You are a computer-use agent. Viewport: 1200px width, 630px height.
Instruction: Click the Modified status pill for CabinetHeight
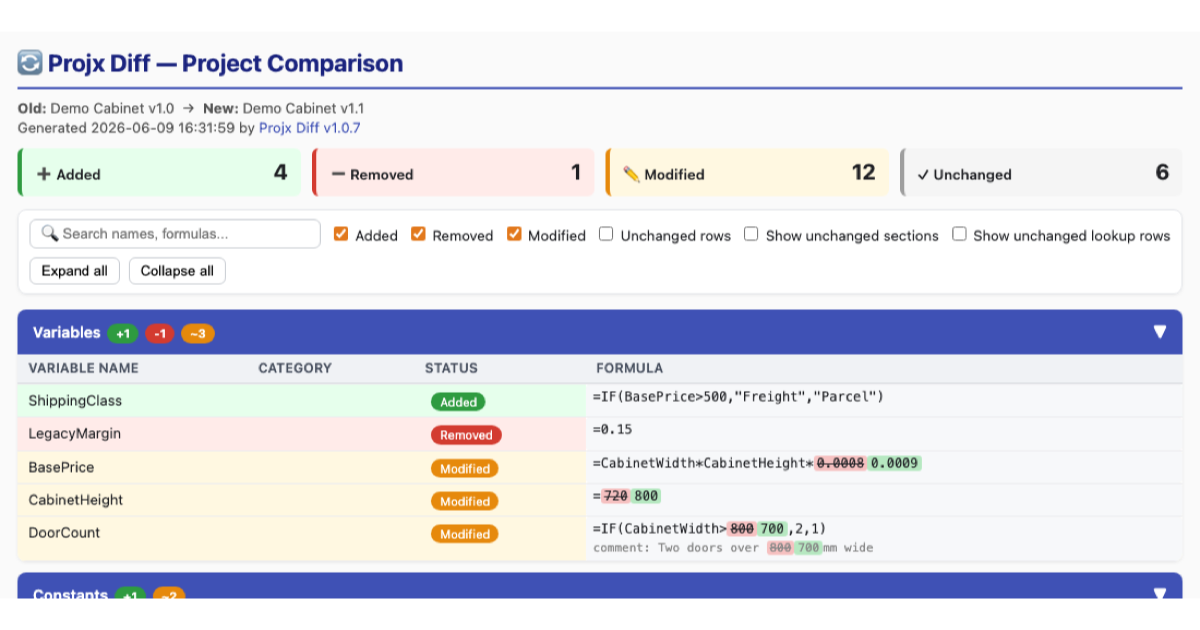coord(465,501)
